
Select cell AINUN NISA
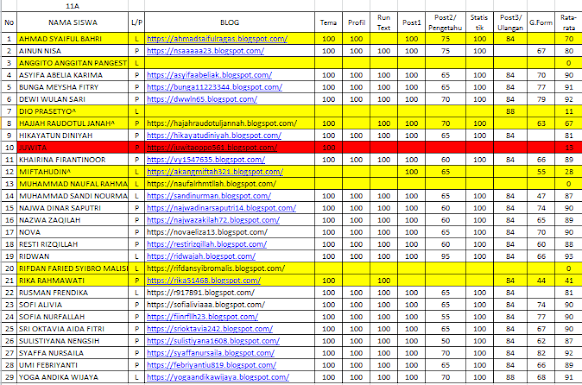coord(73,51)
